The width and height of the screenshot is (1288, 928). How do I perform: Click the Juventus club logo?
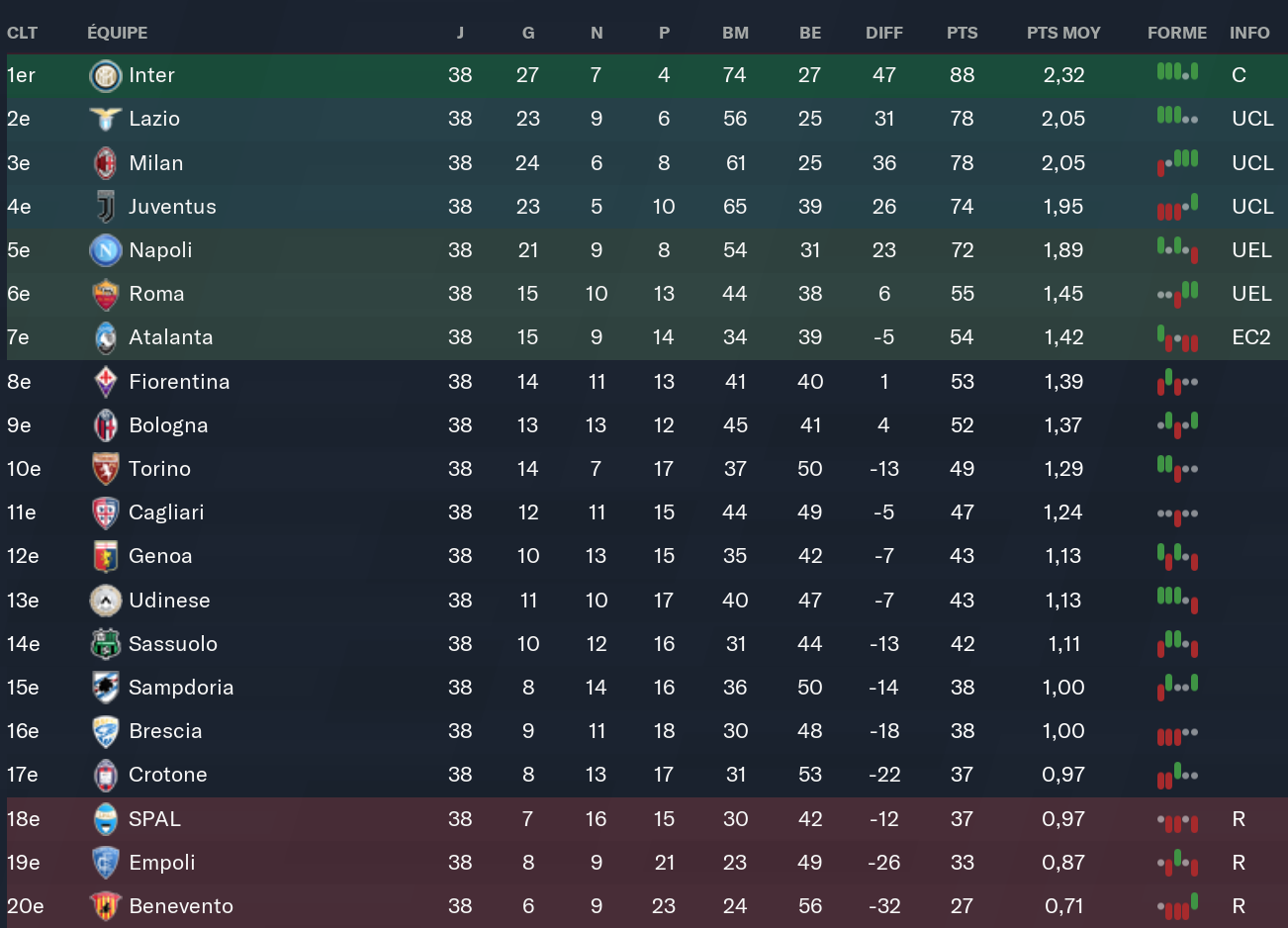point(105,207)
